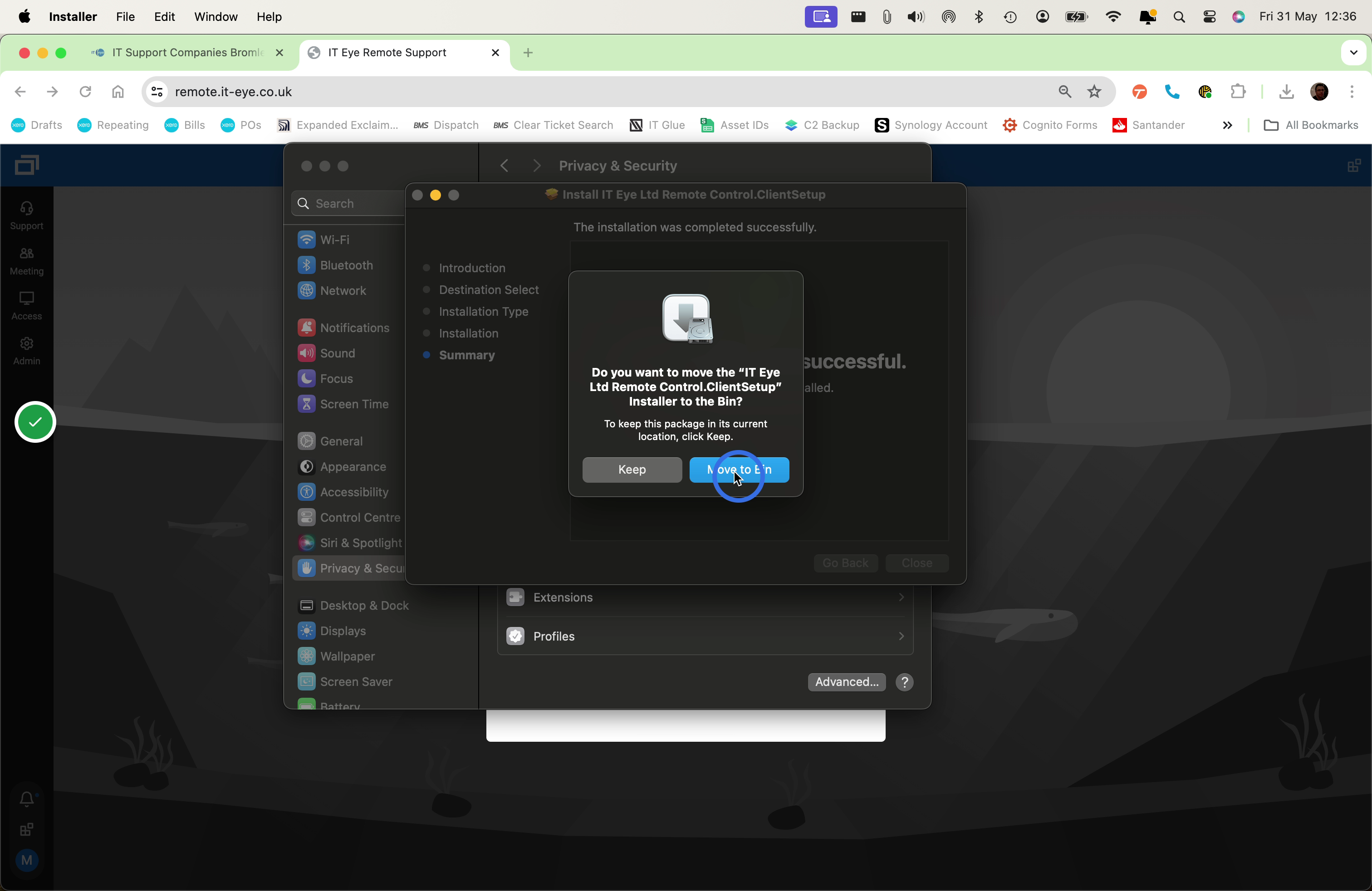Viewport: 1372px width, 891px height.
Task: Click the date and time in menu bar
Action: [1308, 17]
